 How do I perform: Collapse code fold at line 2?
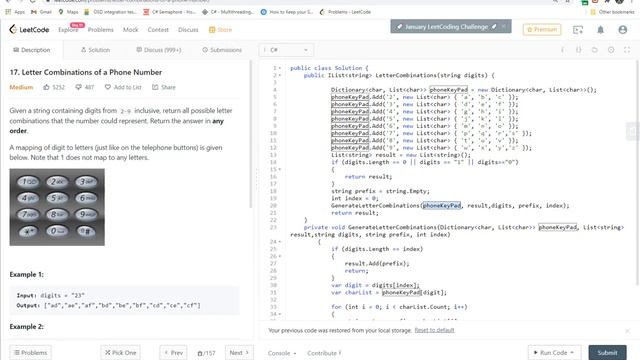click(x=280, y=76)
